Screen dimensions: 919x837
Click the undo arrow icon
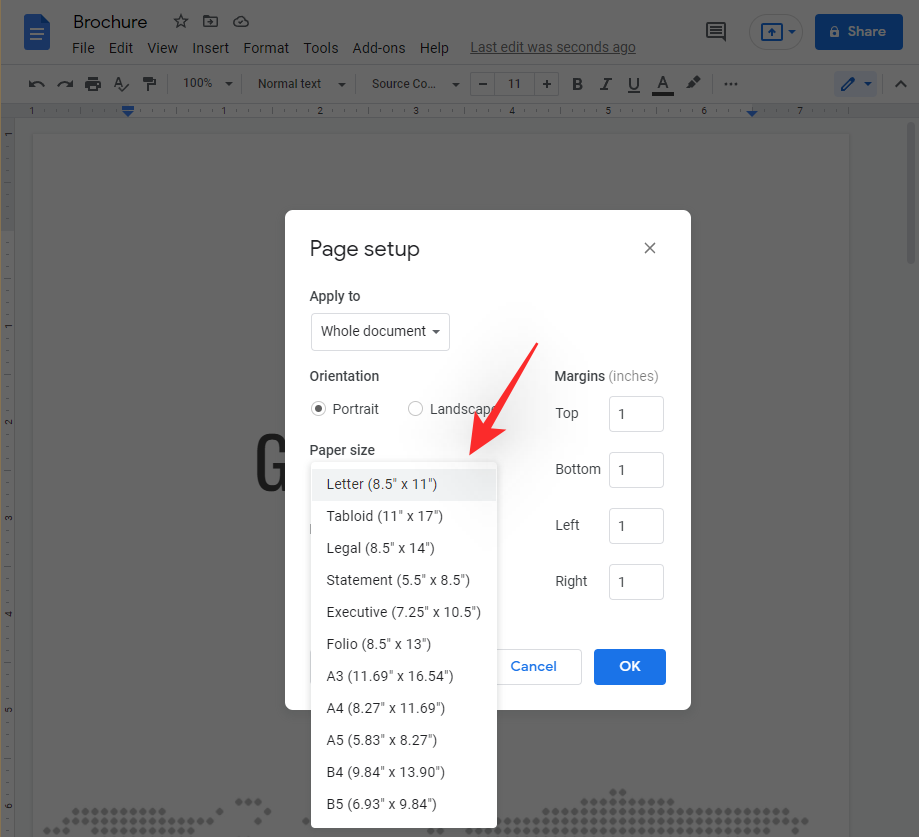point(37,84)
